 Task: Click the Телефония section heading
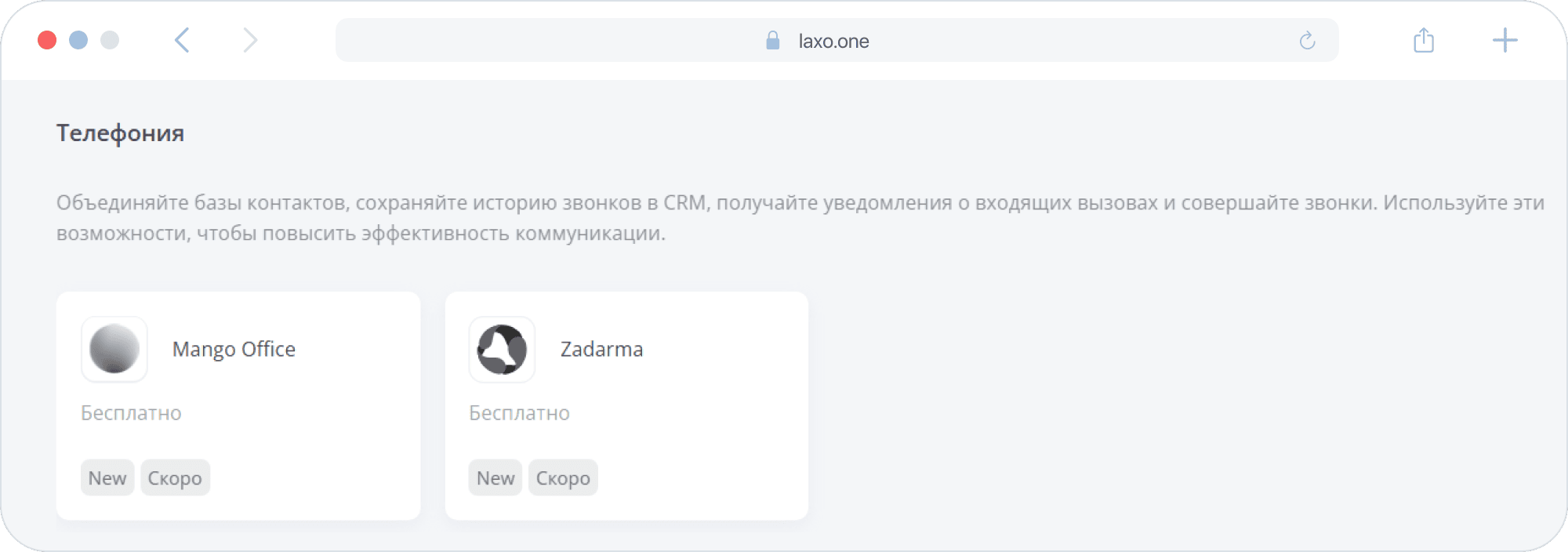120,133
